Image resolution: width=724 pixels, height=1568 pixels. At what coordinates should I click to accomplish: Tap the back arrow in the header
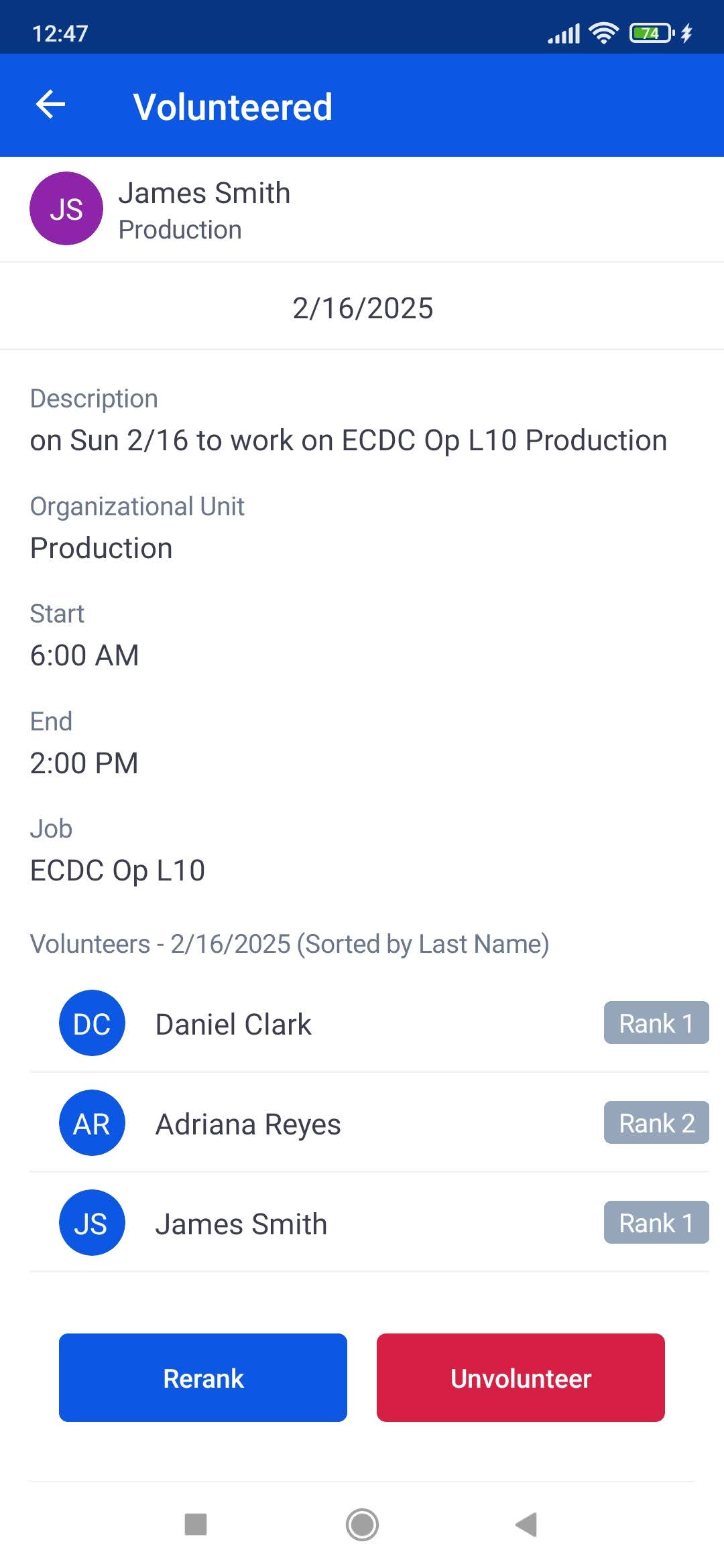(x=50, y=105)
